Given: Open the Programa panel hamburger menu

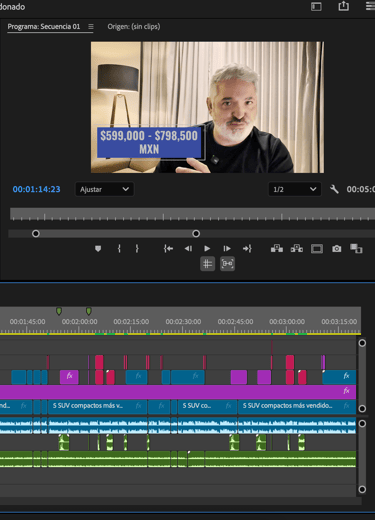Looking at the screenshot, I should [x=91, y=26].
